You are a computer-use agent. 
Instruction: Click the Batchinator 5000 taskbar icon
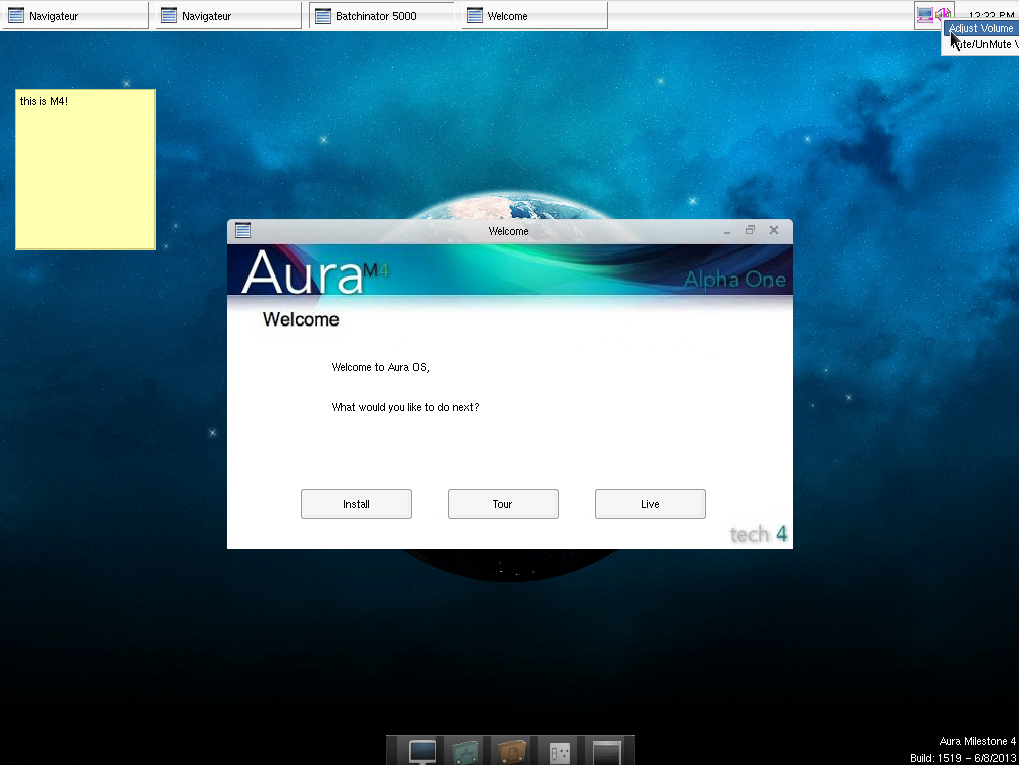[x=380, y=15]
